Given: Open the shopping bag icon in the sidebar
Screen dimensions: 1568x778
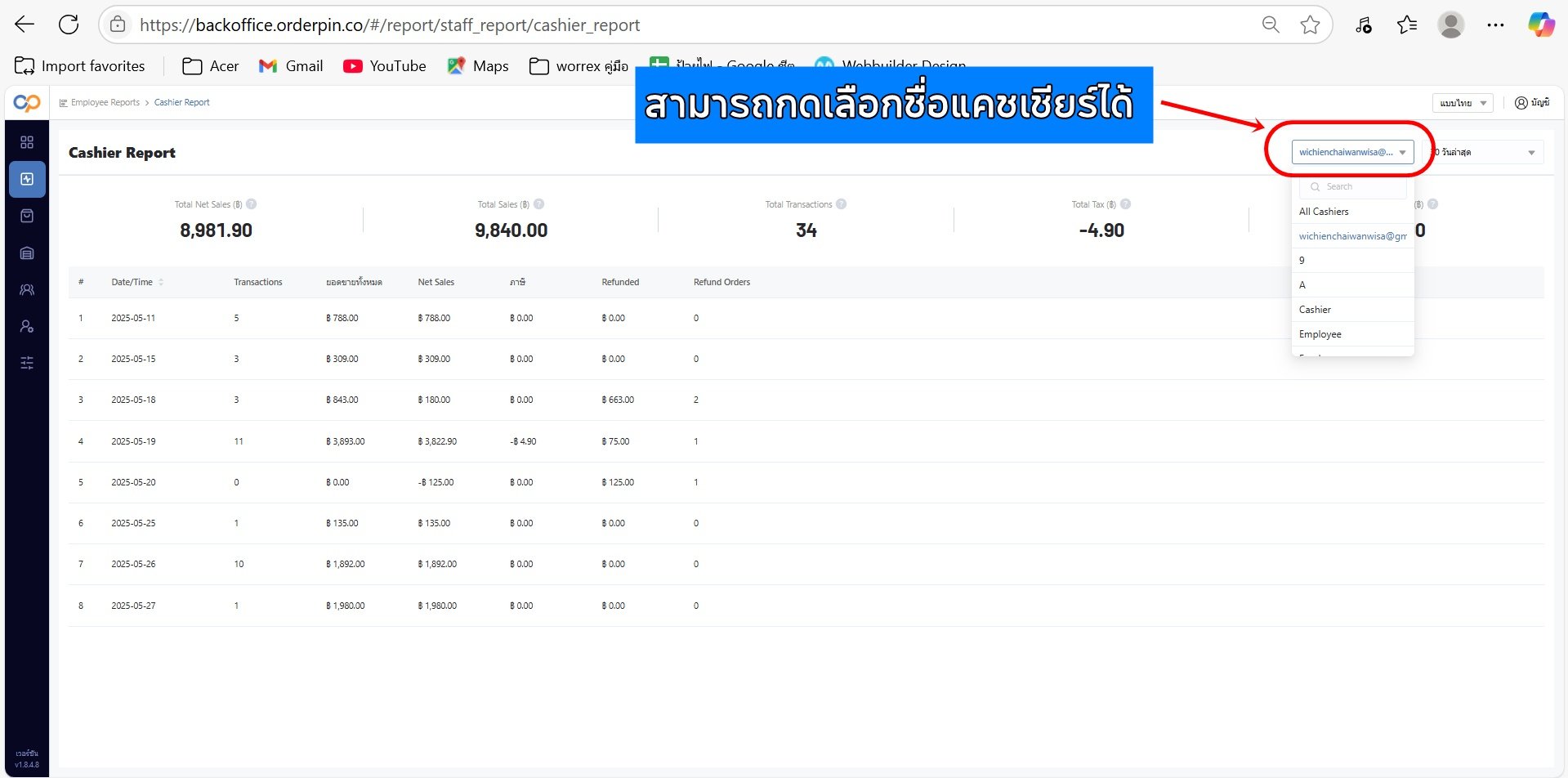Looking at the screenshot, I should click(x=27, y=216).
